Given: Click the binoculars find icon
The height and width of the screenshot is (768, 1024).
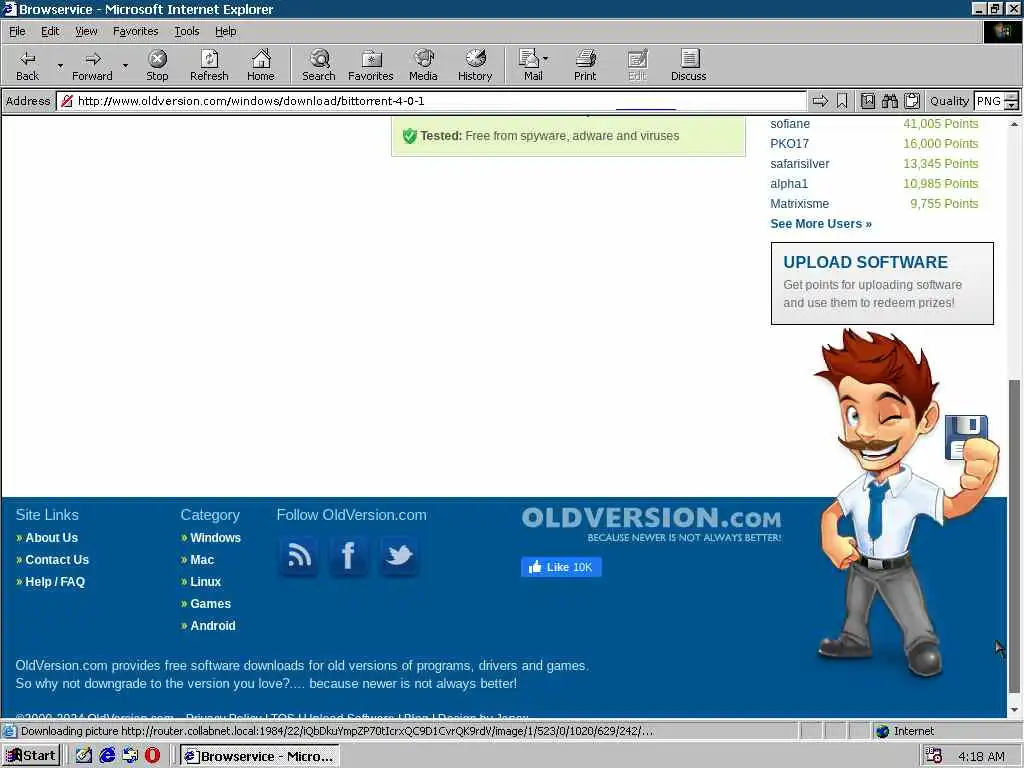Looking at the screenshot, I should (889, 101).
